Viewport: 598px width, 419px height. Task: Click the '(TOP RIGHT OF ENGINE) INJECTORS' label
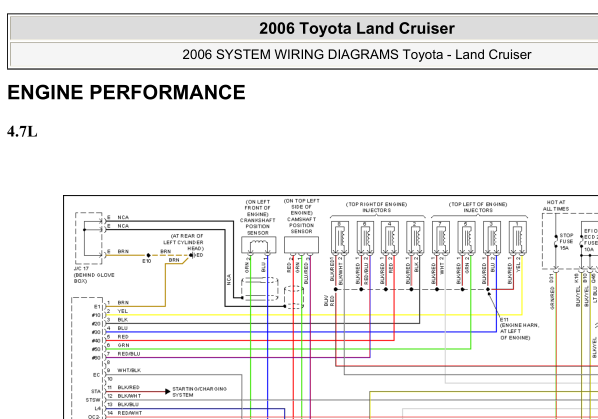pos(376,207)
